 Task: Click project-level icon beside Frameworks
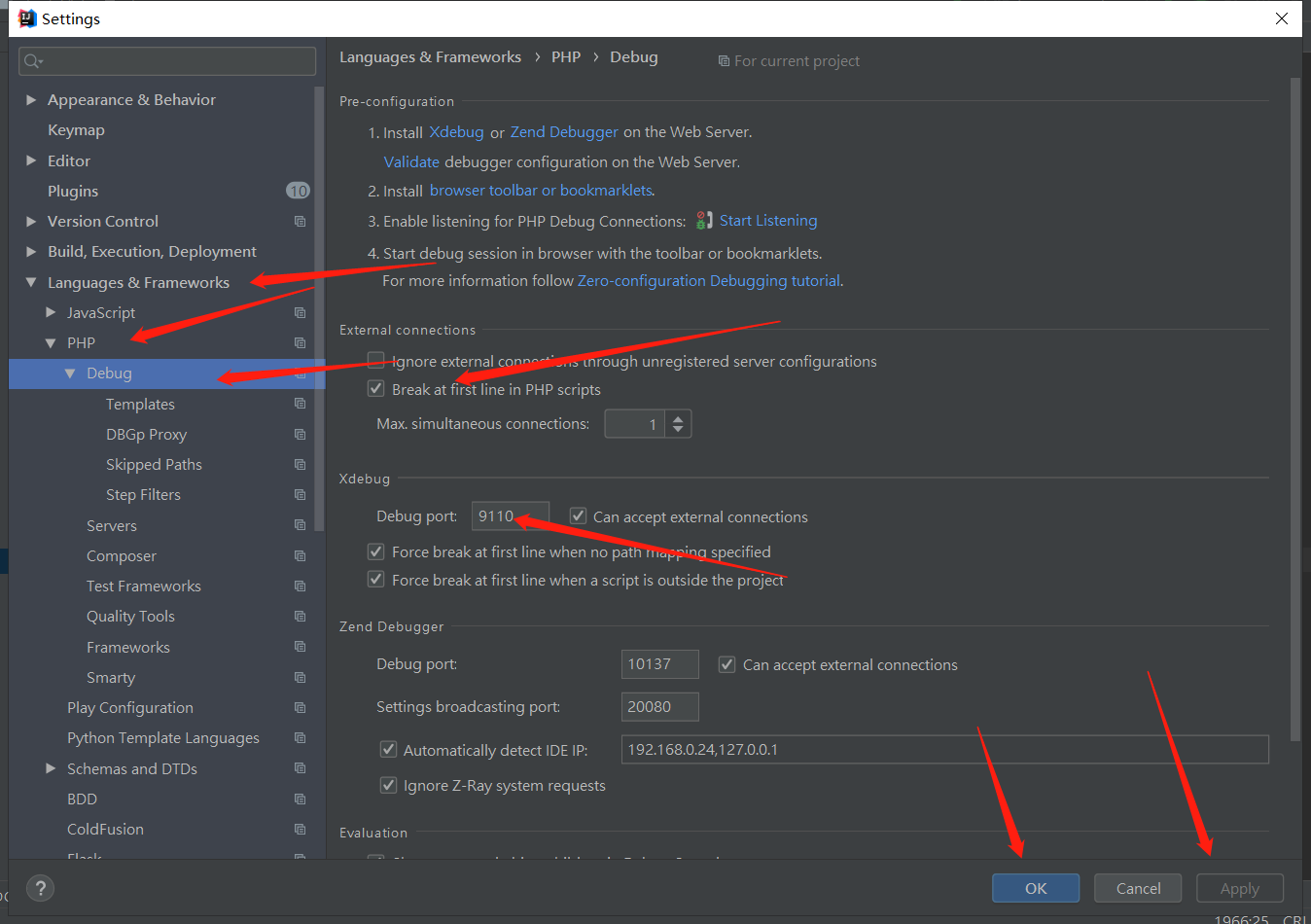coord(300,647)
